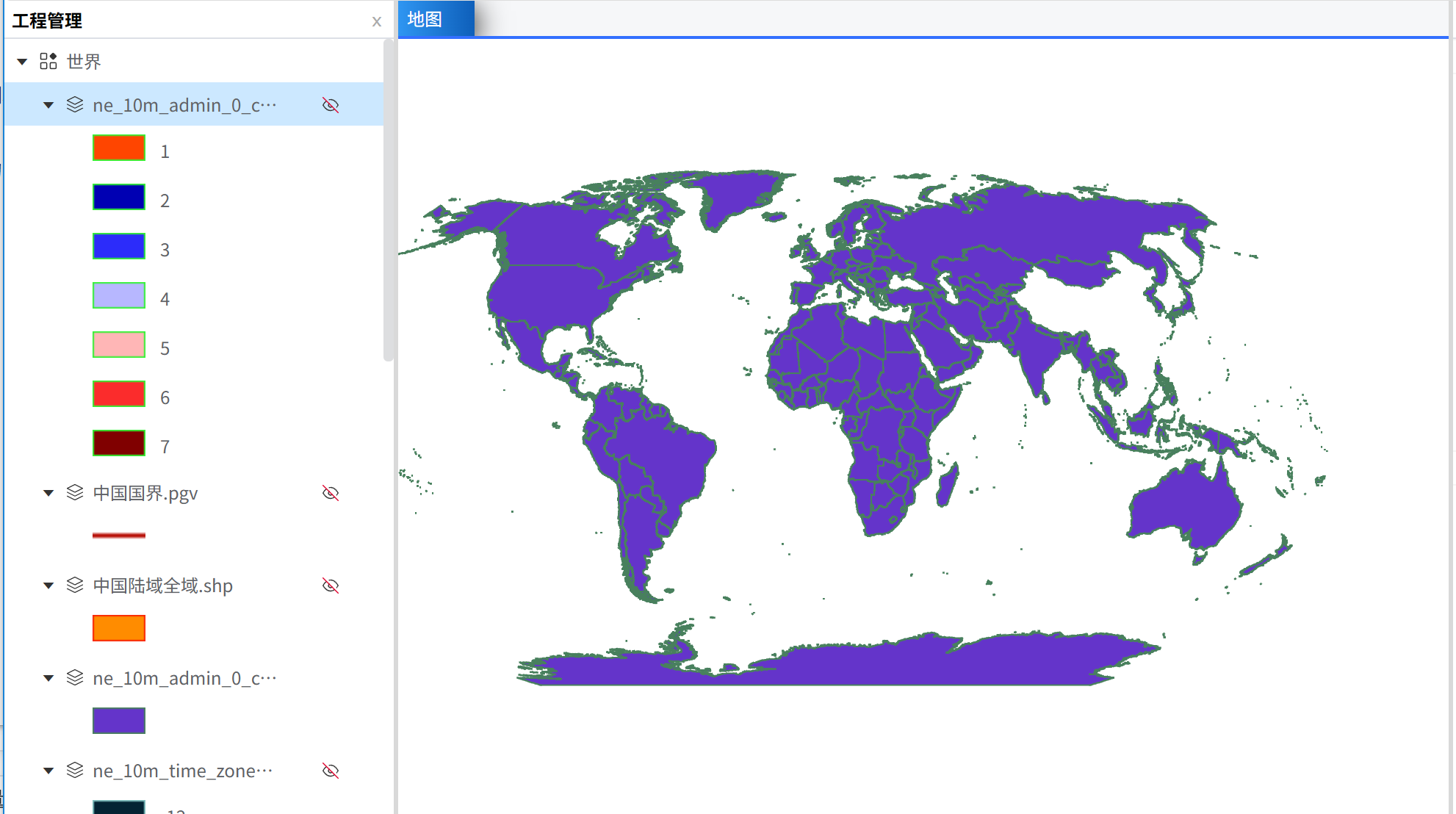
Task: Select the ne_10m_time_zone layer entry
Action: pyautogui.click(x=182, y=771)
